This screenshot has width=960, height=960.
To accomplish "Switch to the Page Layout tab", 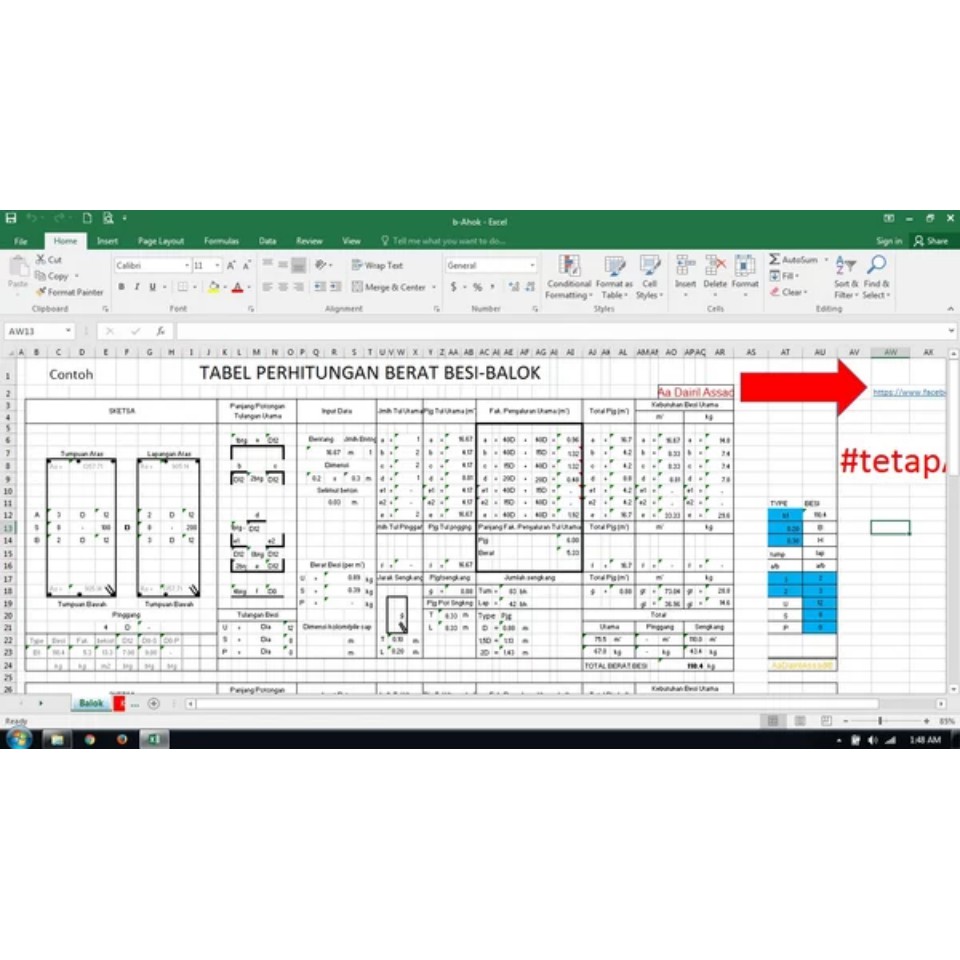I will click(160, 241).
